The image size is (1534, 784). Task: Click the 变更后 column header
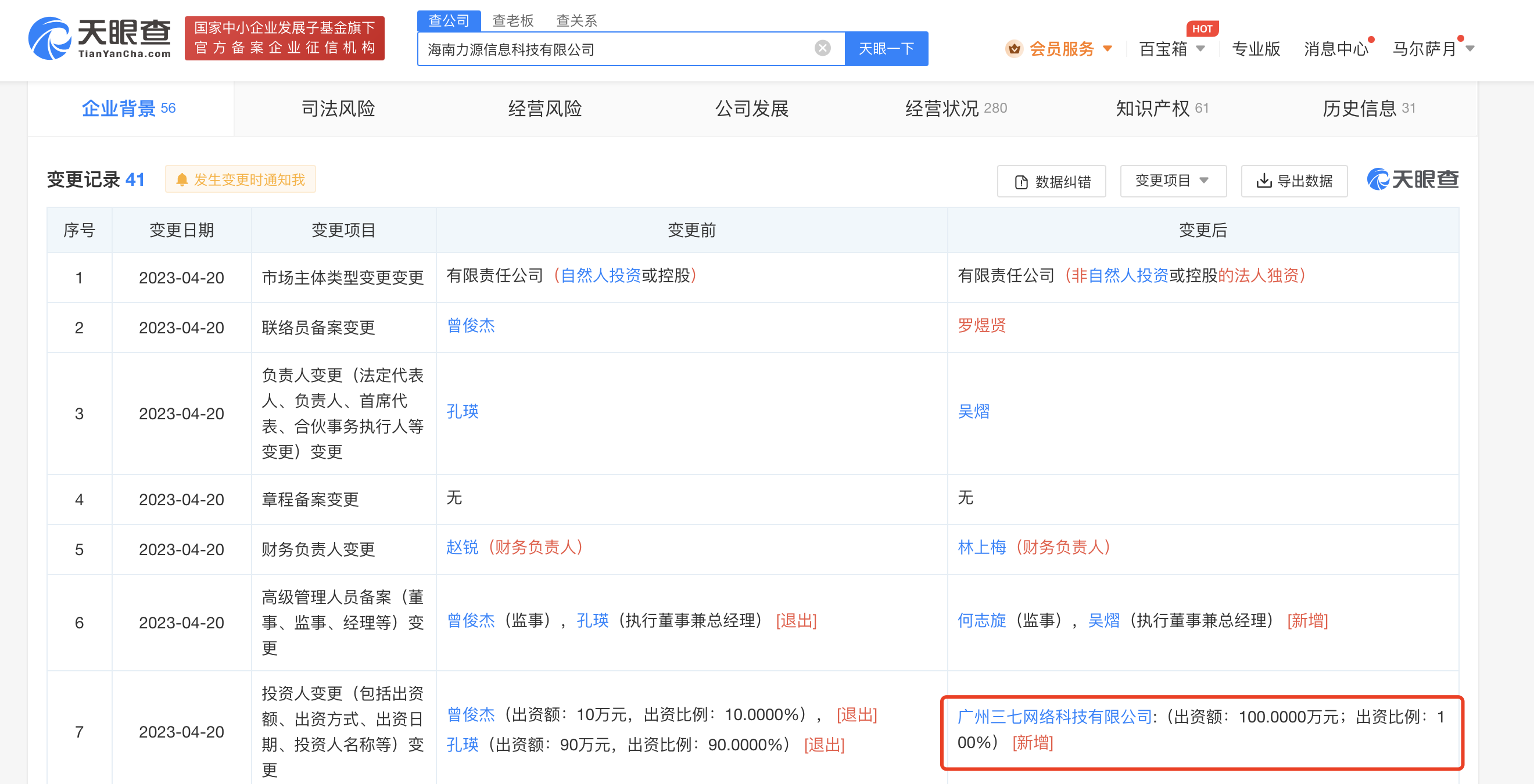point(1203,231)
